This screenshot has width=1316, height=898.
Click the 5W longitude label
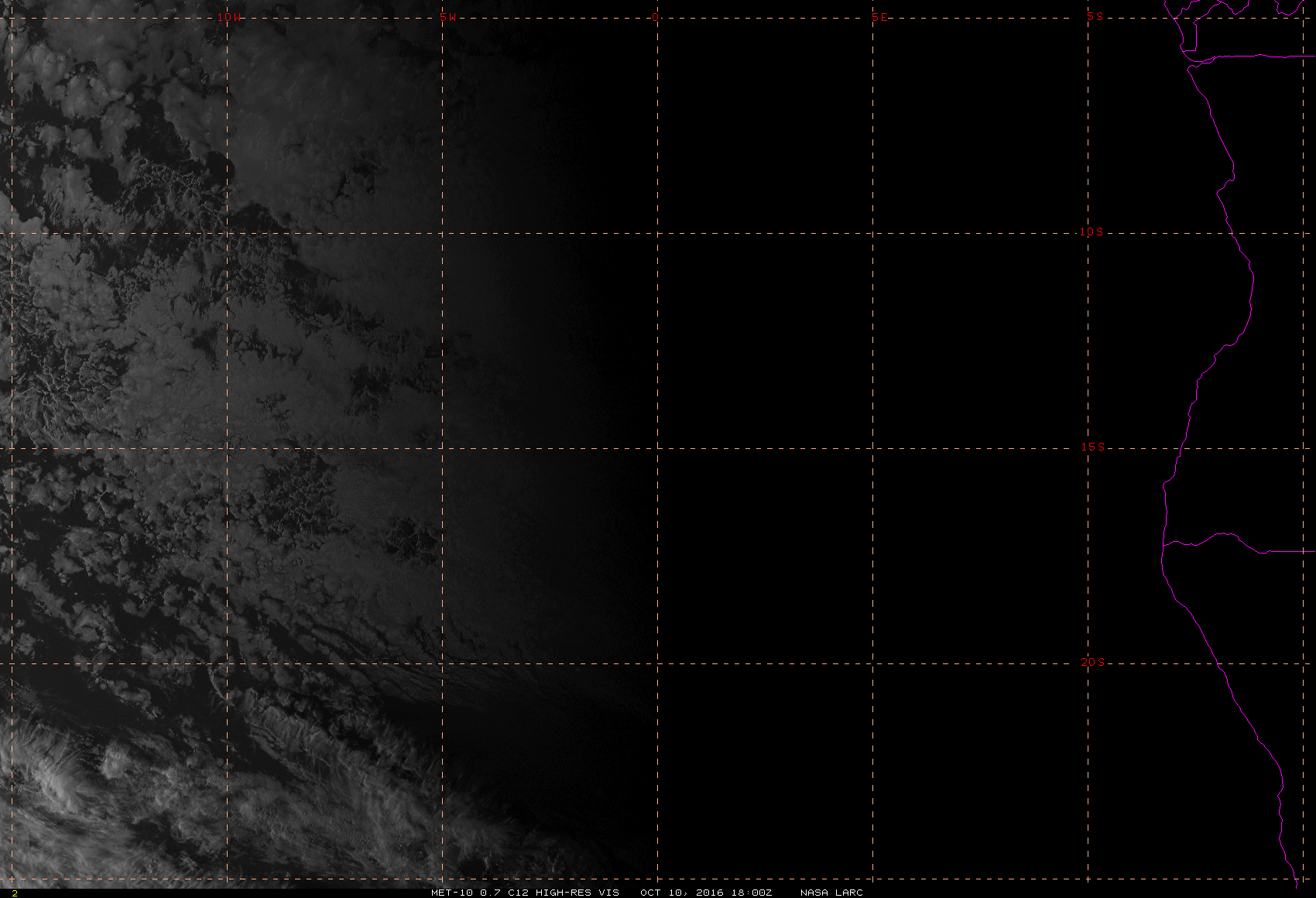point(447,17)
